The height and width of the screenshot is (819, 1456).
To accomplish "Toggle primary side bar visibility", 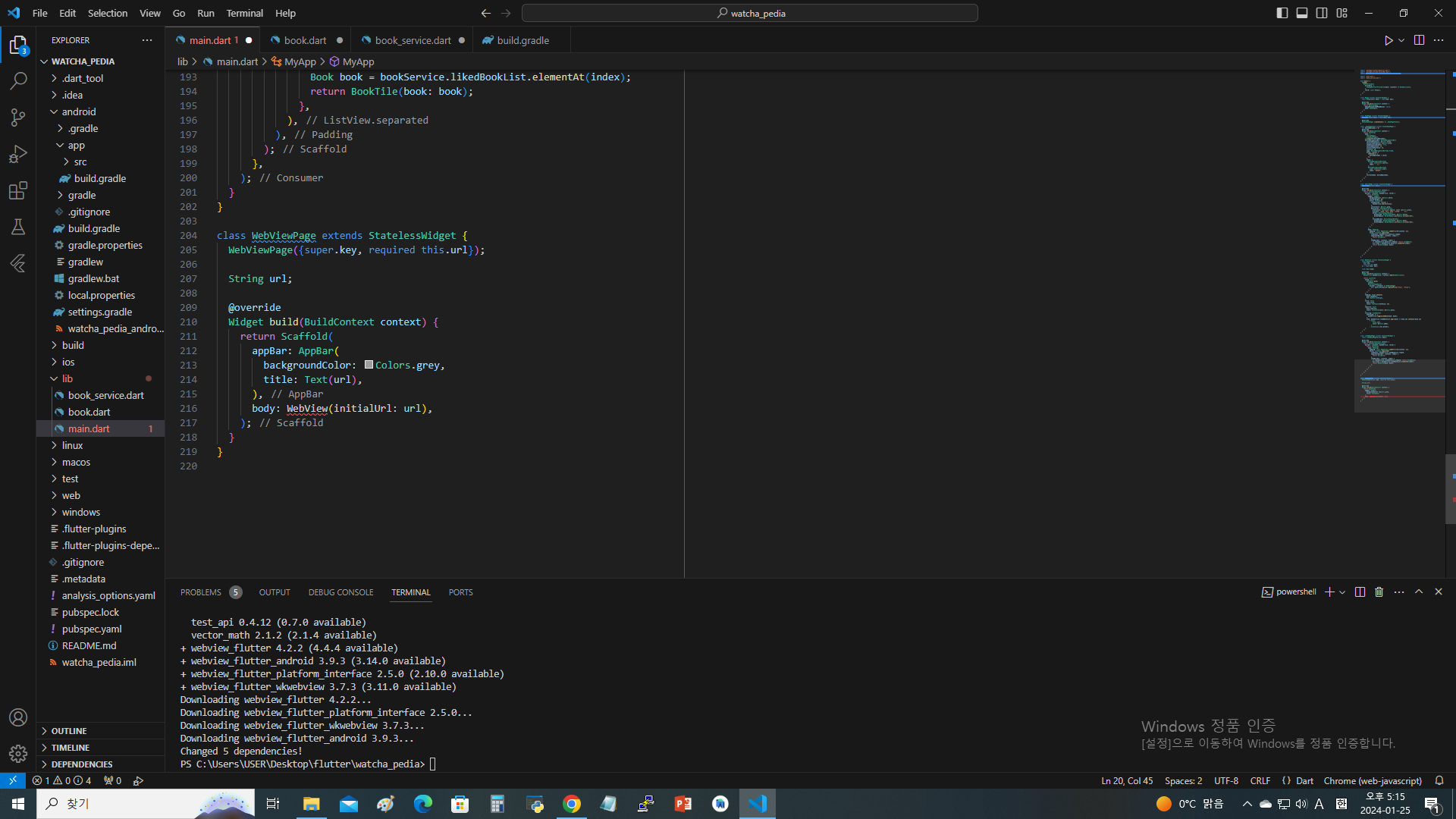I will point(1282,13).
